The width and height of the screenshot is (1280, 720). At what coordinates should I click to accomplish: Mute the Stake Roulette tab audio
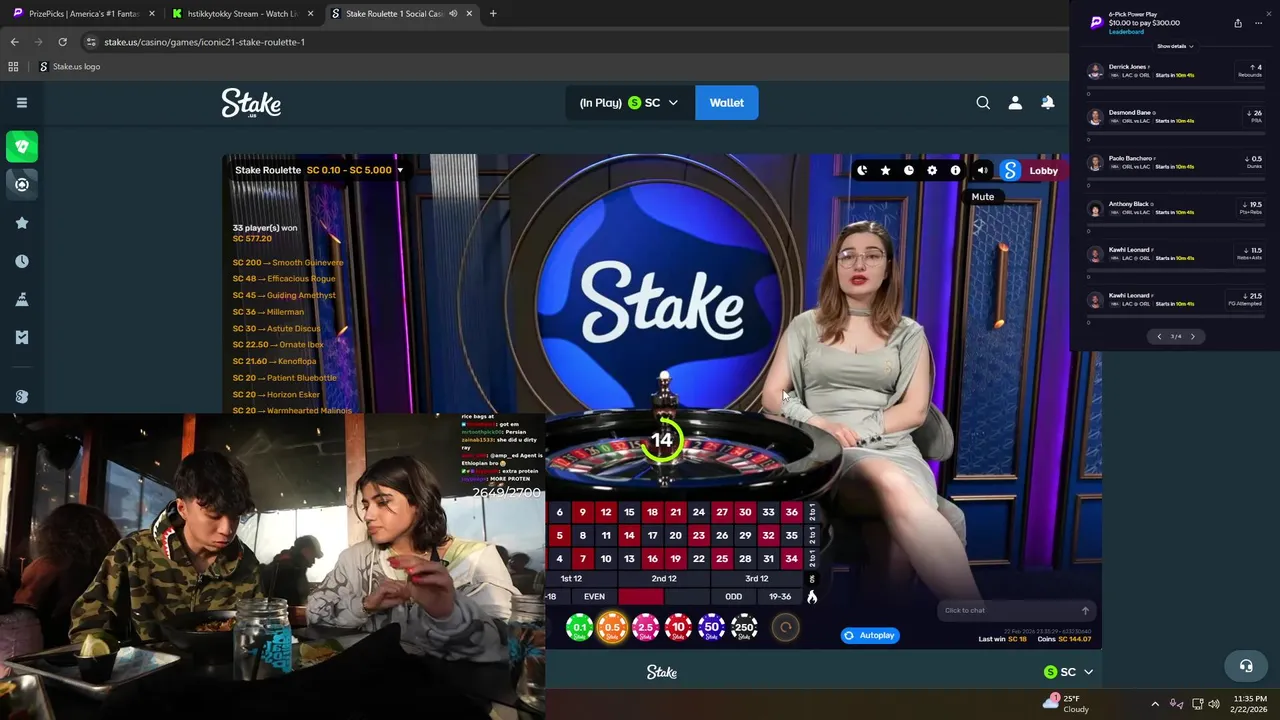[x=453, y=14]
